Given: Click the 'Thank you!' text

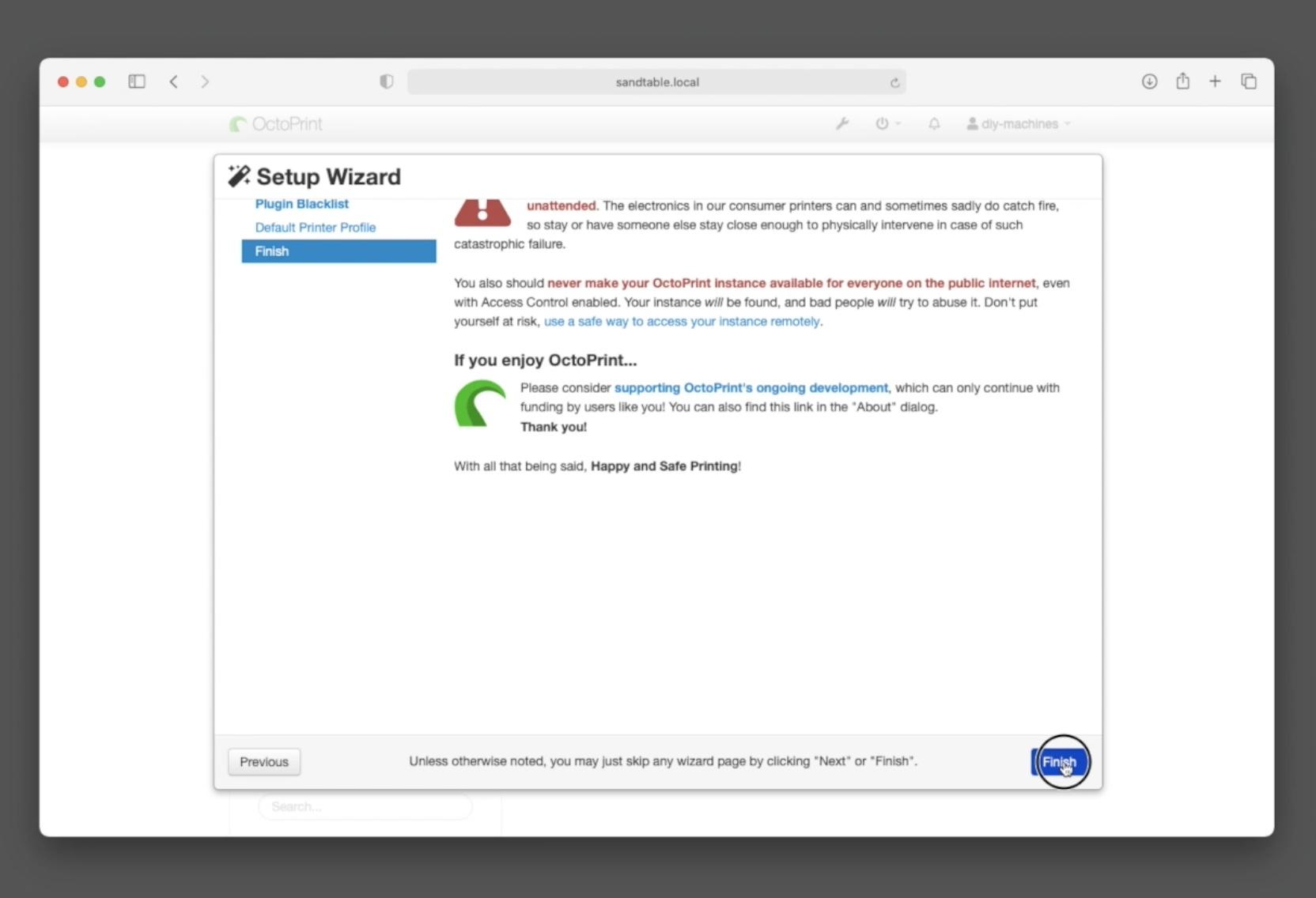Looking at the screenshot, I should click(554, 427).
